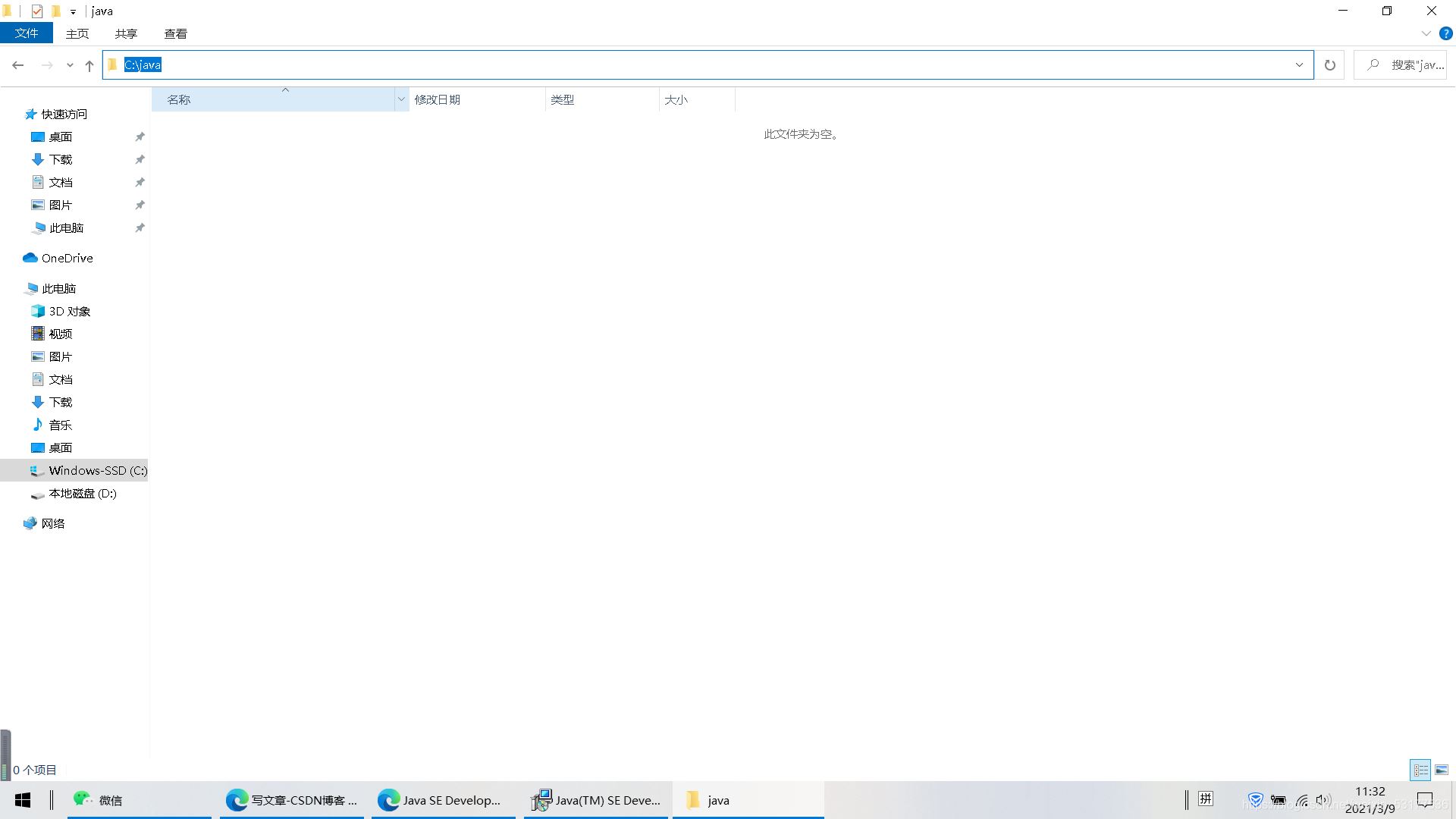Image resolution: width=1456 pixels, height=819 pixels.
Task: Expand the address bar history dropdown
Action: 1299,65
